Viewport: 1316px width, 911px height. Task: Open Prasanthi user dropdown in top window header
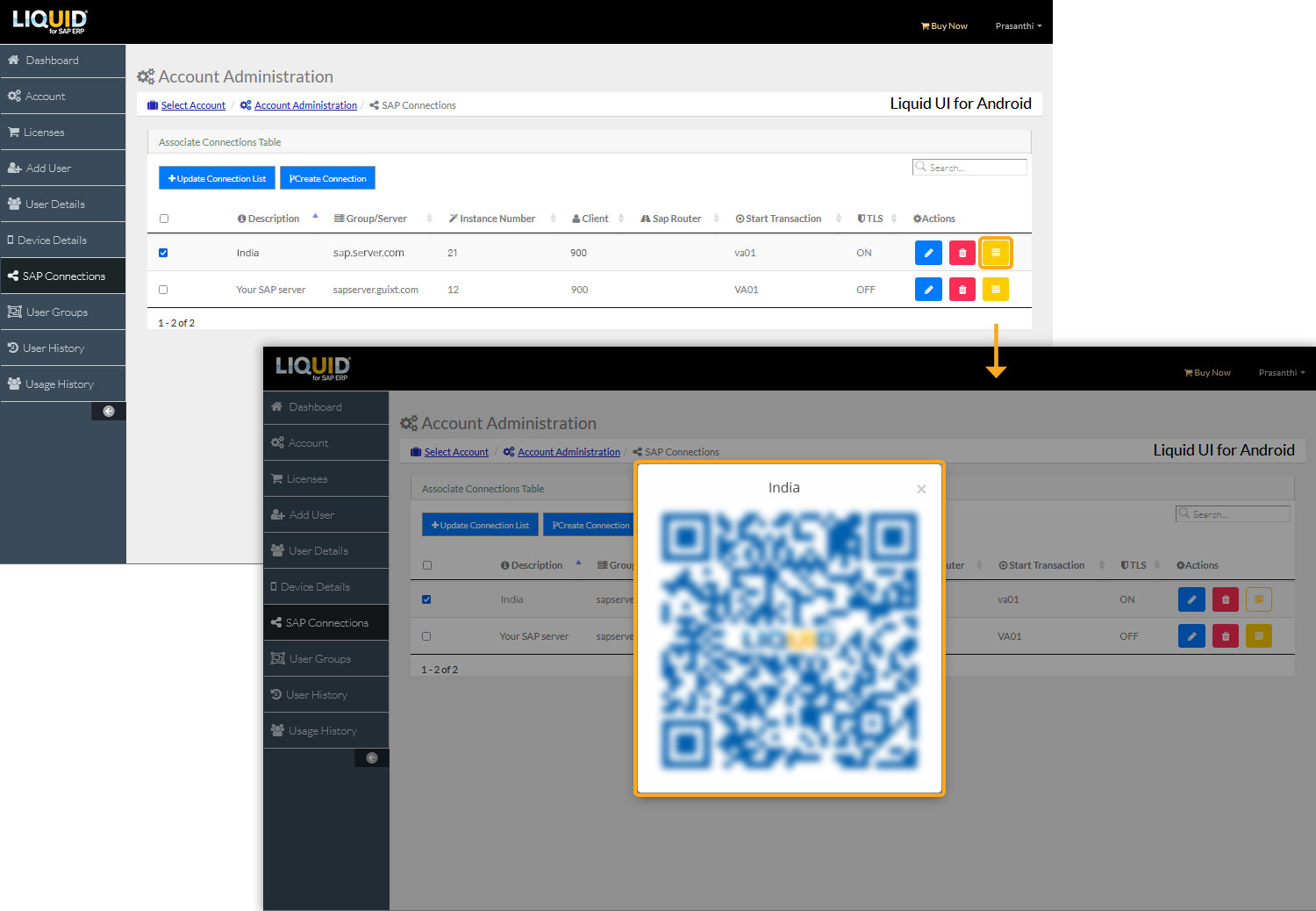1018,26
